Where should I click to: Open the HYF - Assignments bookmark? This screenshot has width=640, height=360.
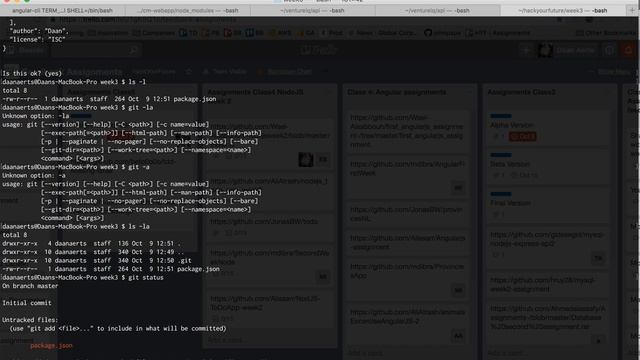498,33
